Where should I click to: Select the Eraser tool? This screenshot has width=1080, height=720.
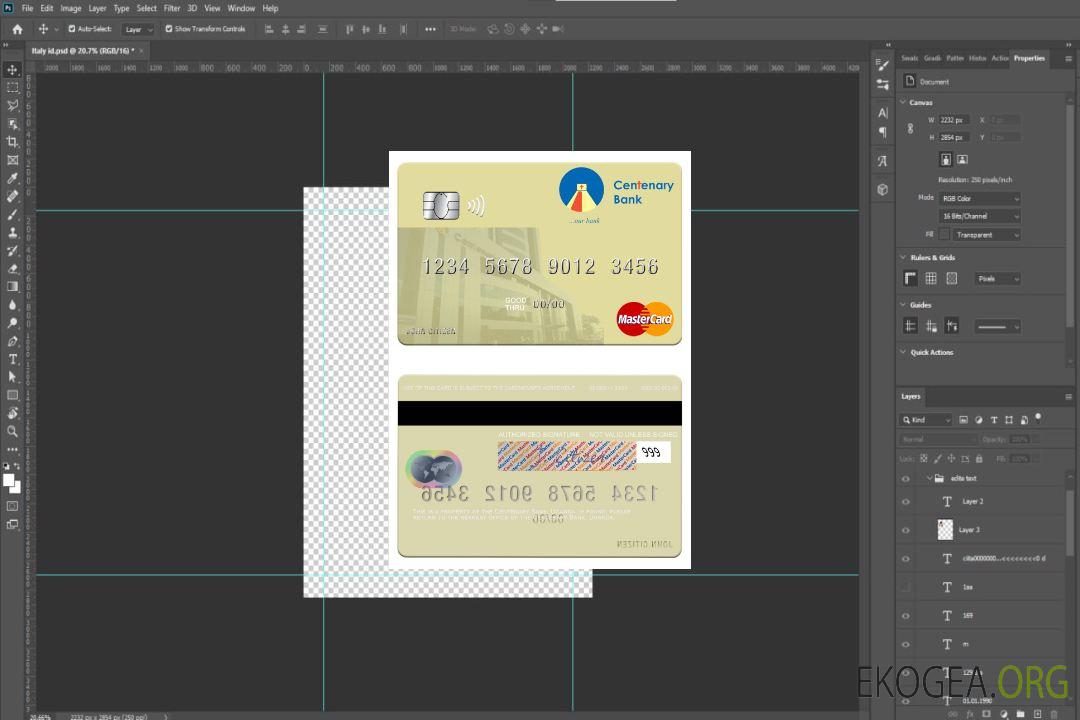(12, 269)
